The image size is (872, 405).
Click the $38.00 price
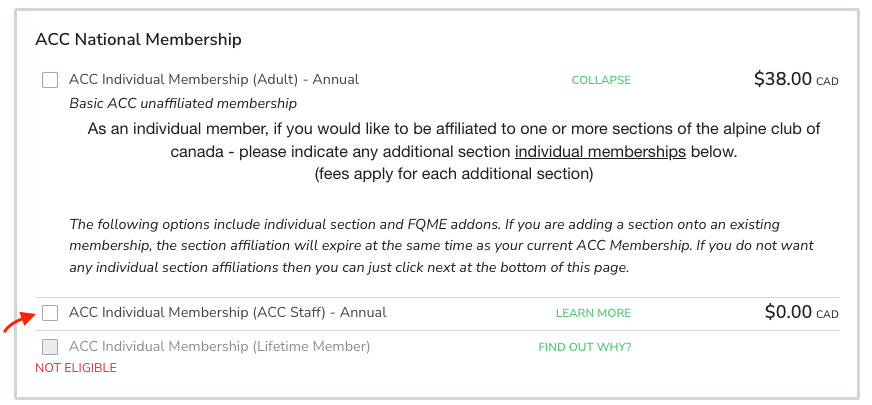pos(783,79)
